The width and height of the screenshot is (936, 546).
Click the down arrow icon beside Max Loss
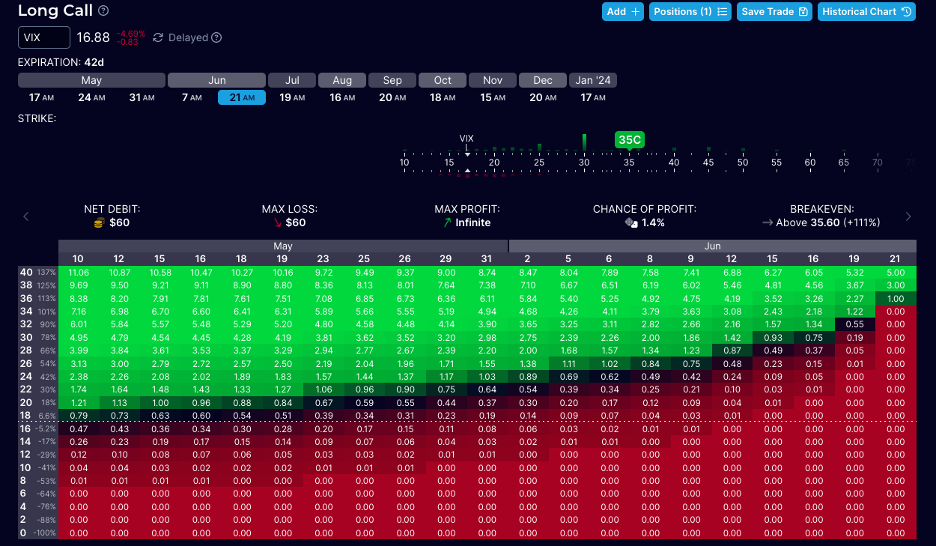pyautogui.click(x=278, y=223)
